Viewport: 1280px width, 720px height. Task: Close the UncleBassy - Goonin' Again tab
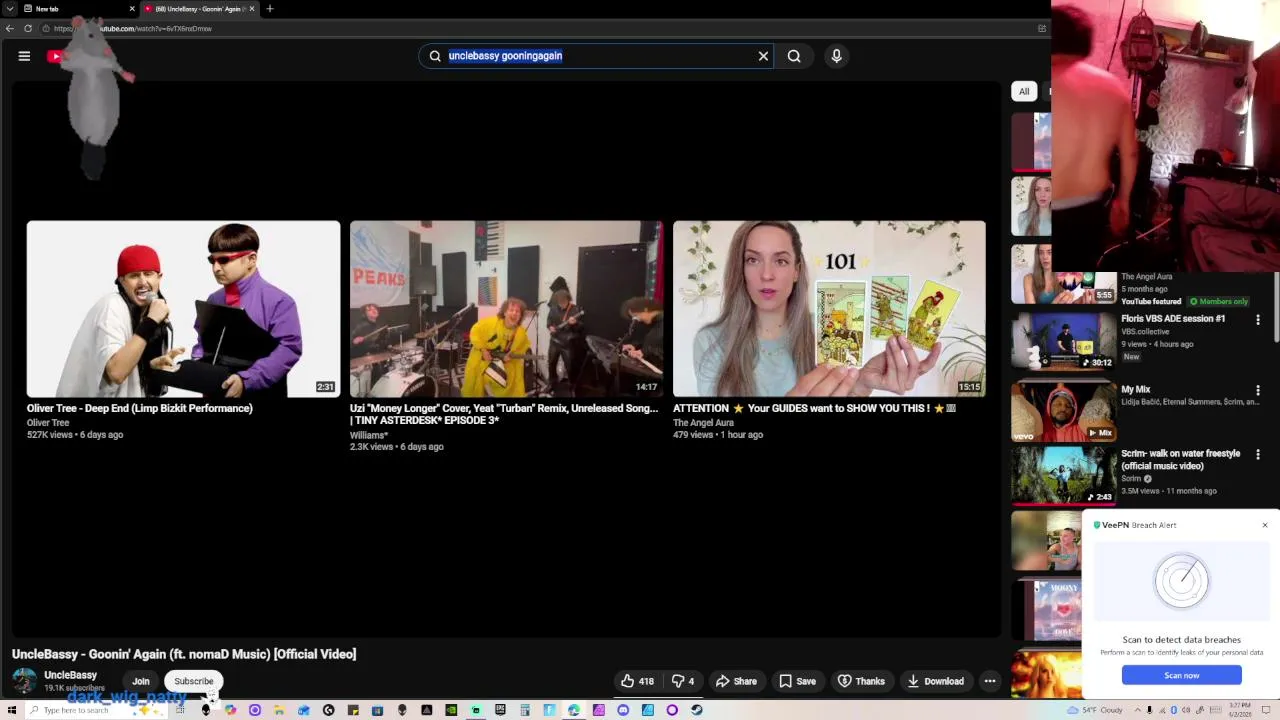(252, 8)
